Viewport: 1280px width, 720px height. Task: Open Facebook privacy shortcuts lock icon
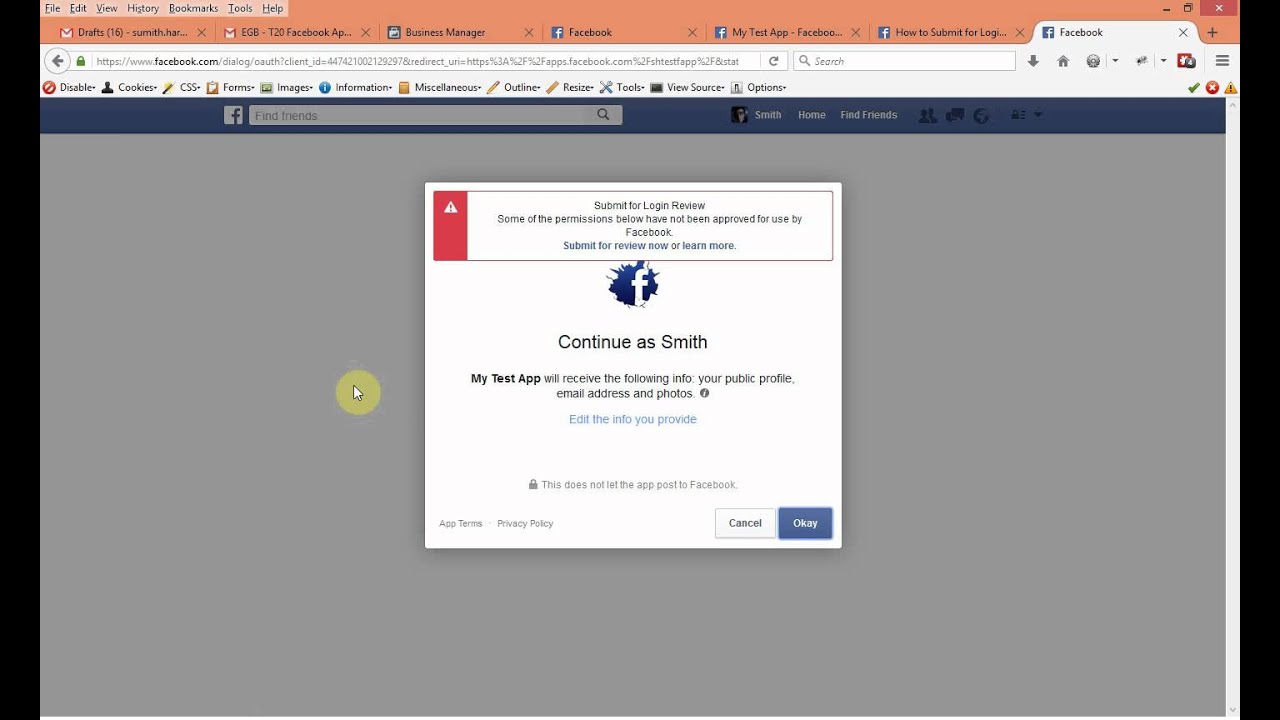coord(1018,115)
